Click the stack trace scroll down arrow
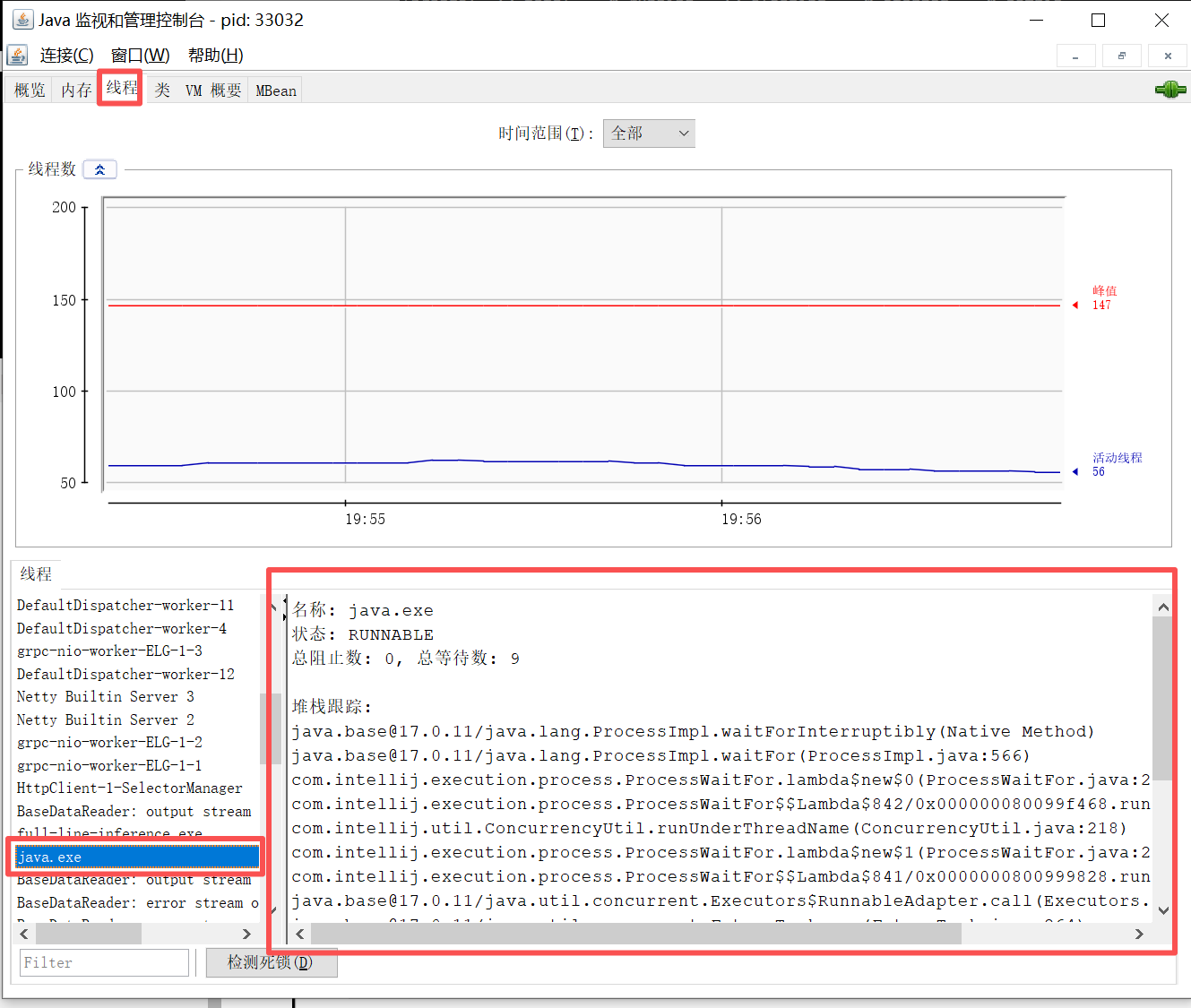 click(x=1163, y=911)
